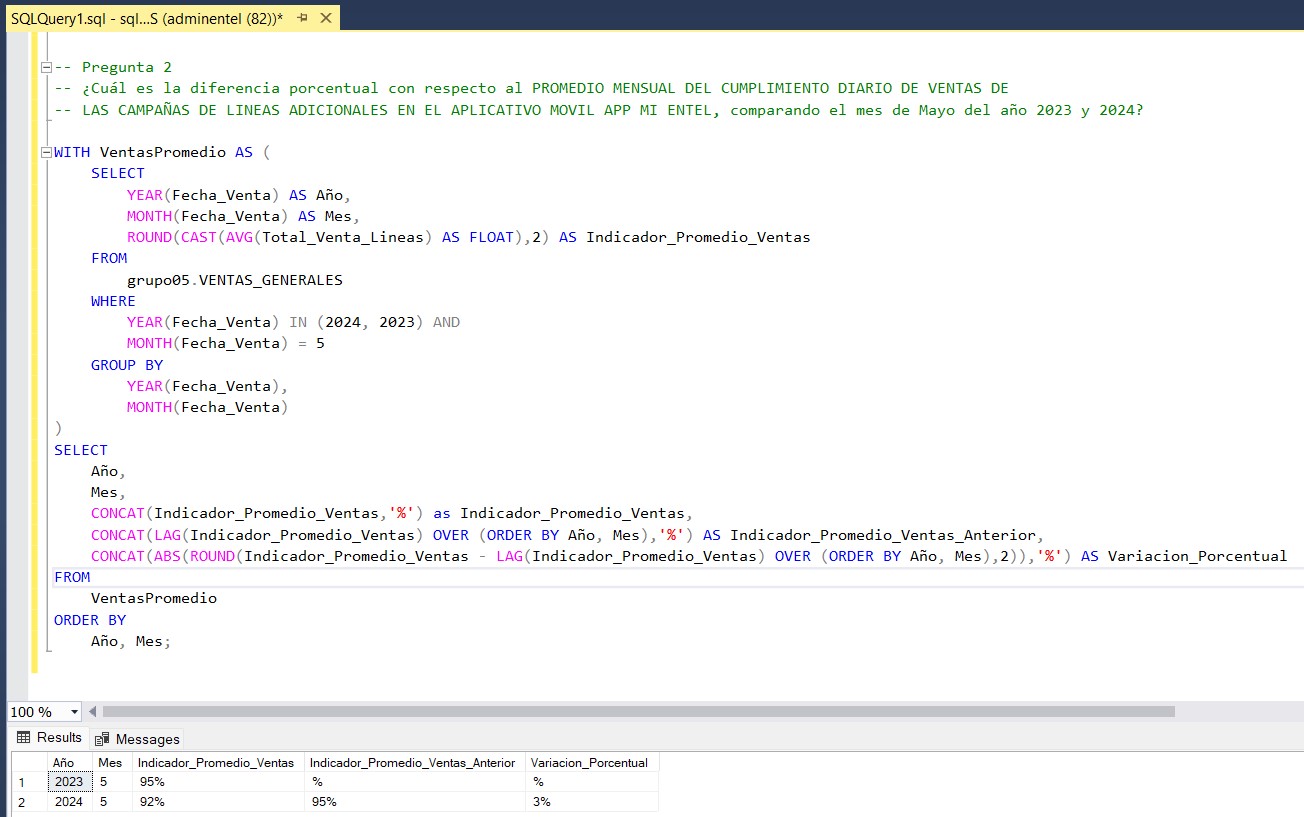Collapse the WITH VentasPromedio code block
1304x817 pixels.
point(45,152)
